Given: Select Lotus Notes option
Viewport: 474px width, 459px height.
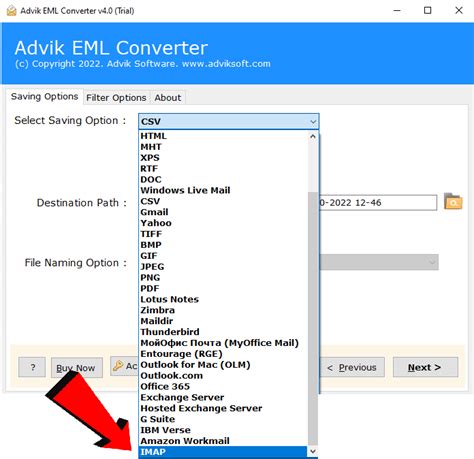Looking at the screenshot, I should [223, 299].
